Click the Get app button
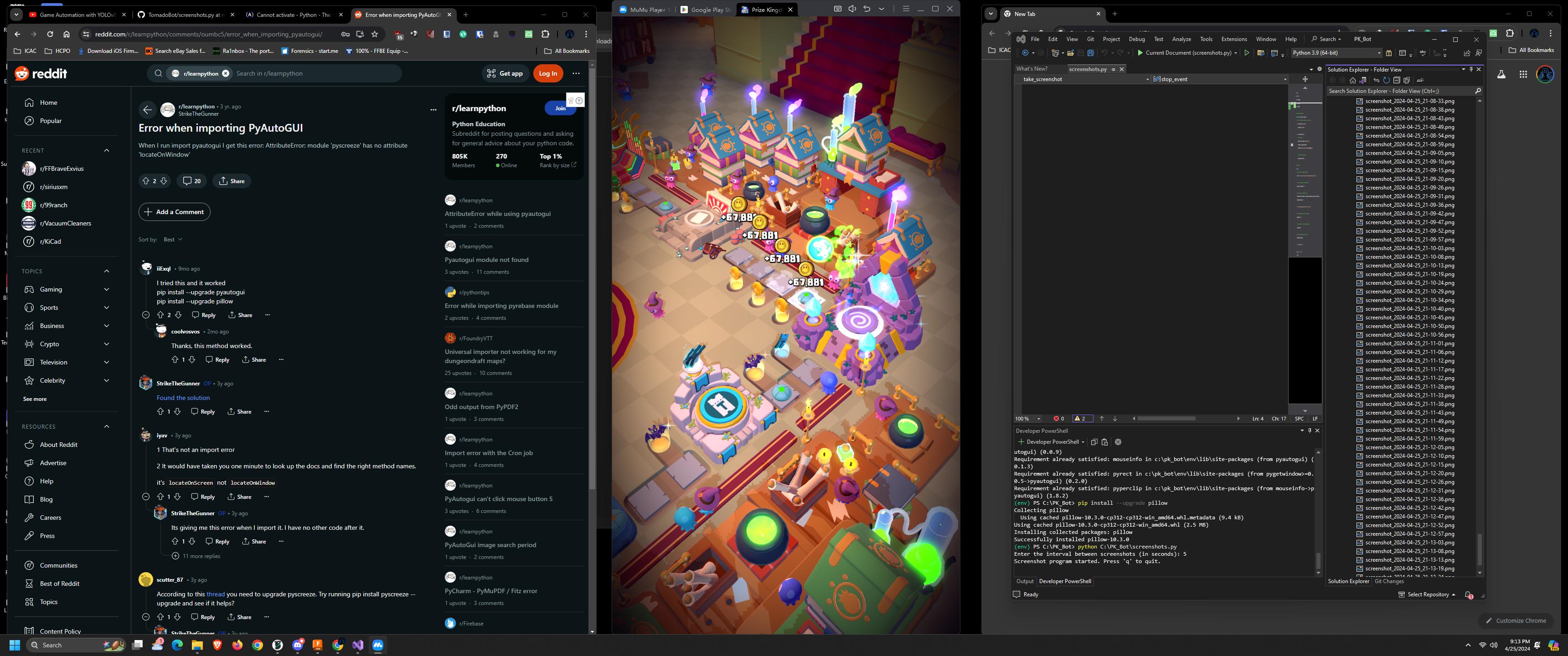 tap(505, 74)
